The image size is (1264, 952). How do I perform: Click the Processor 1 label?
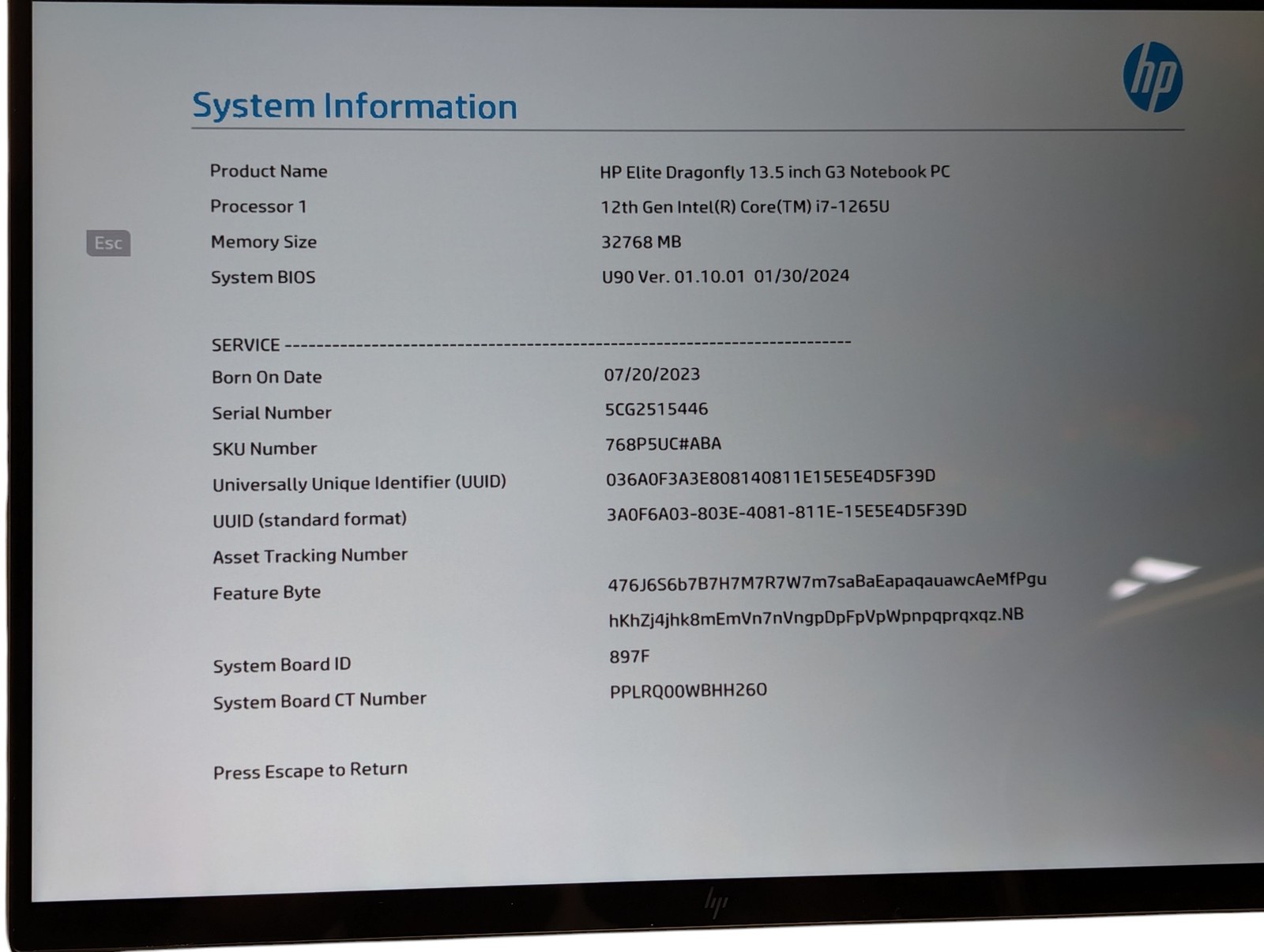click(x=258, y=206)
